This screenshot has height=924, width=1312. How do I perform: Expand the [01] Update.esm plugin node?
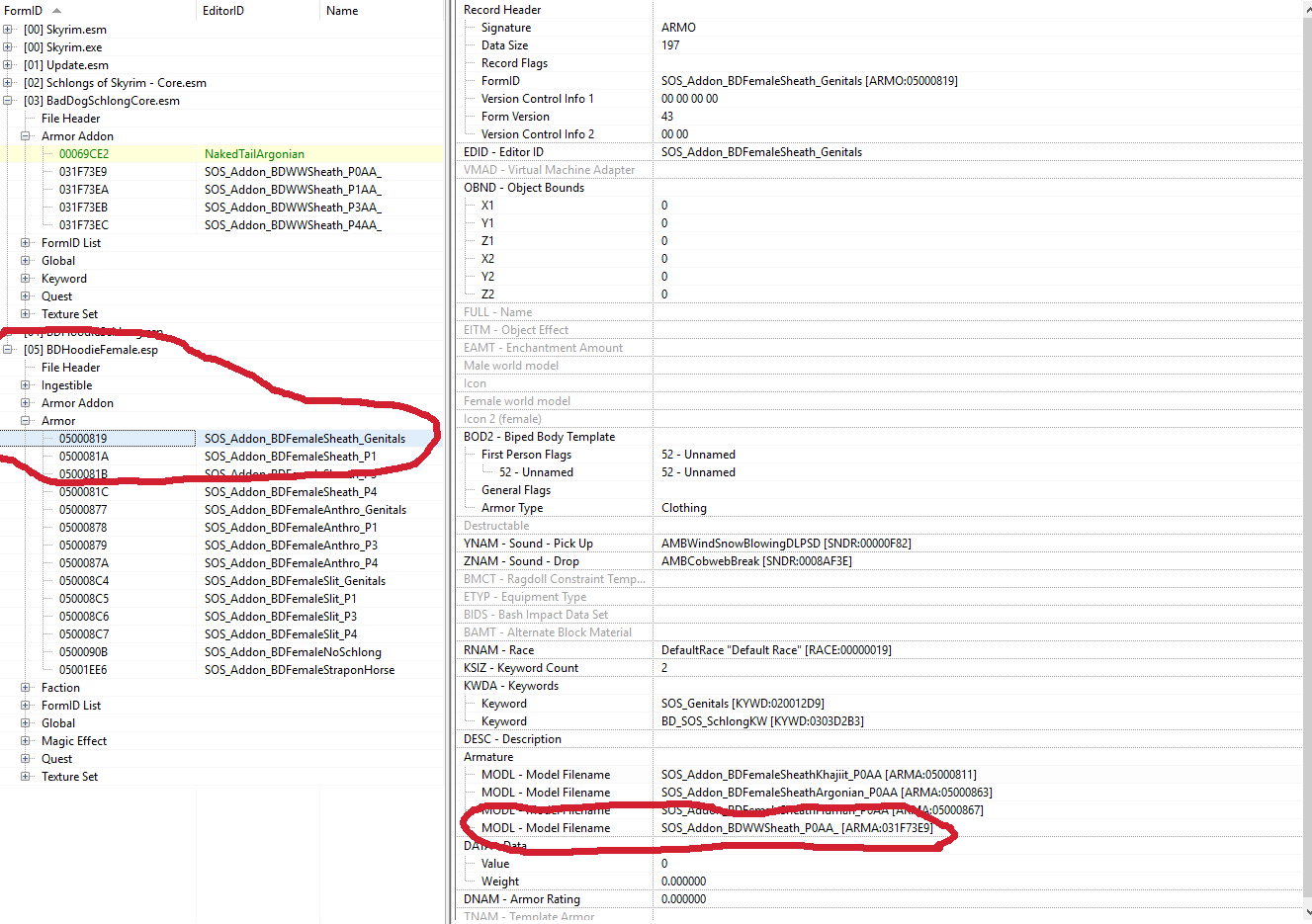8,65
